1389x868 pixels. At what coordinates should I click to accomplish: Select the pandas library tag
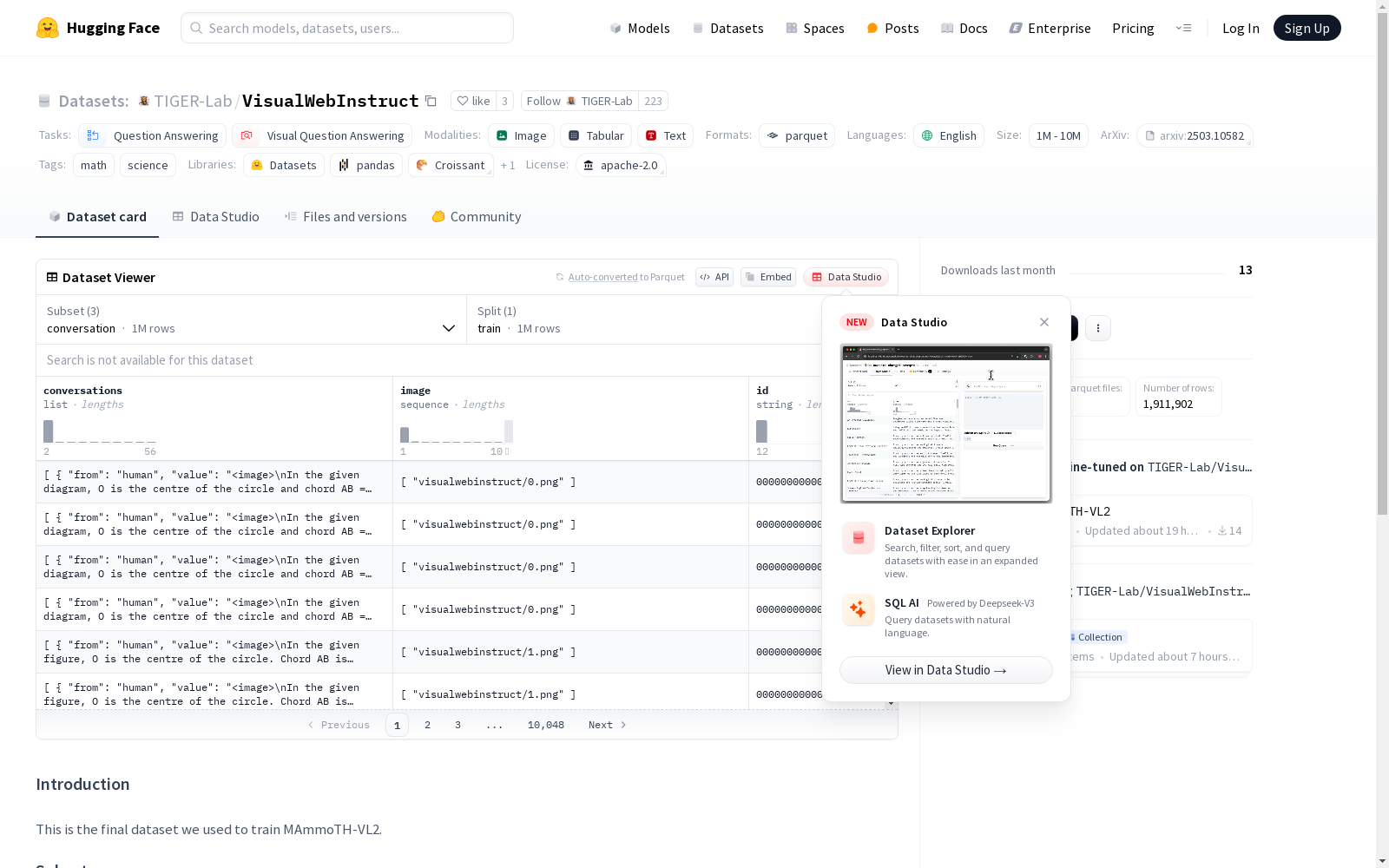(366, 165)
